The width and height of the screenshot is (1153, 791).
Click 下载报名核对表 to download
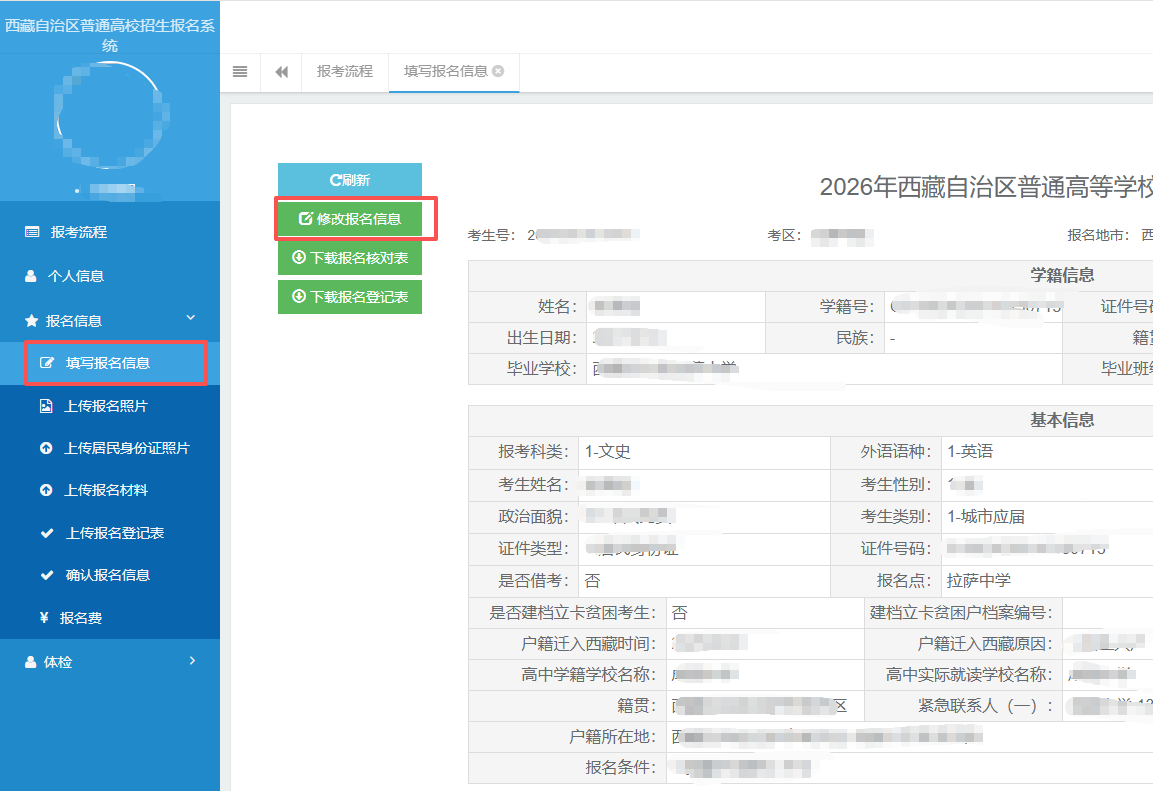350,258
